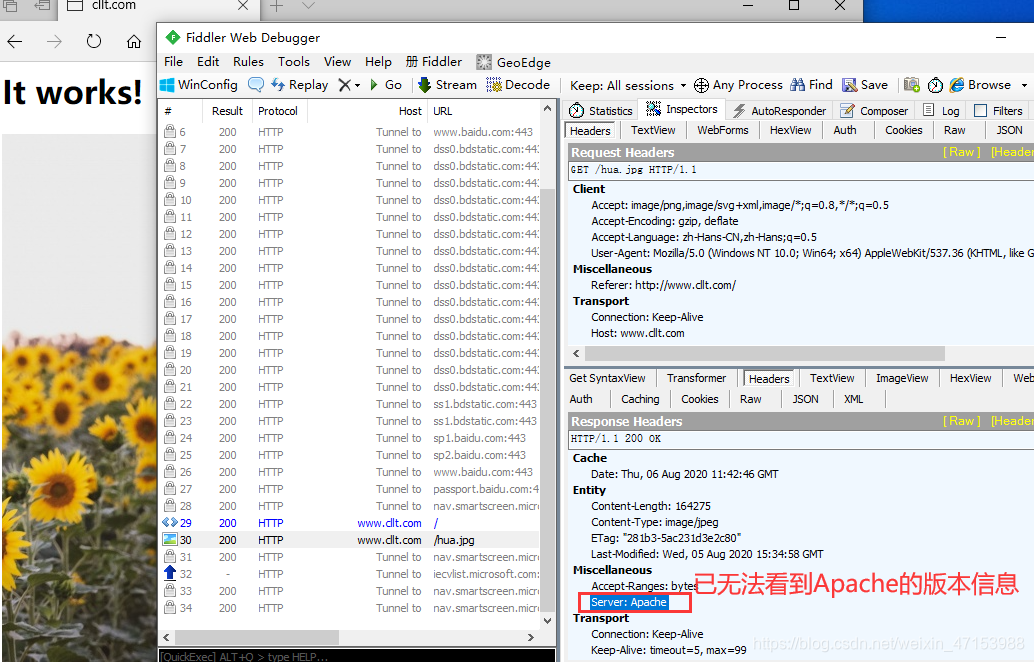This screenshot has width=1034, height=662.
Task: Sort sessions by Result column
Action: (227, 111)
